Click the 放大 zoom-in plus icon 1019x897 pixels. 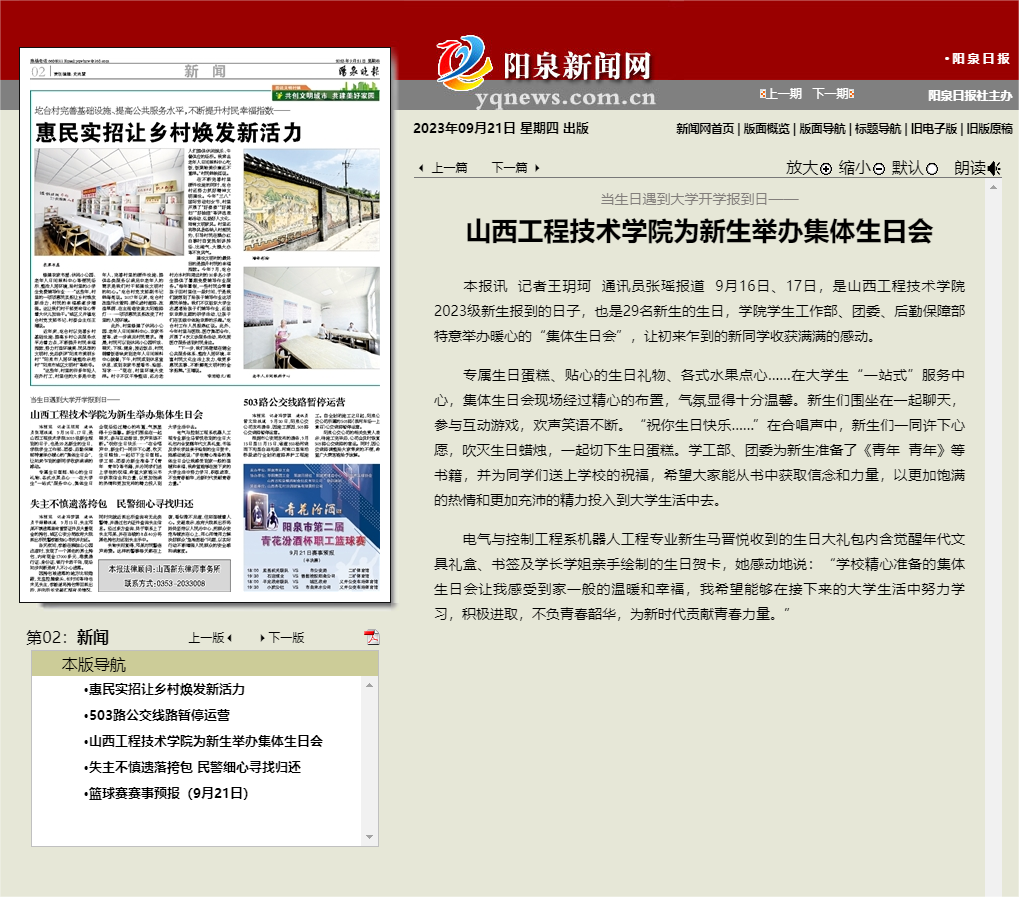[826, 169]
